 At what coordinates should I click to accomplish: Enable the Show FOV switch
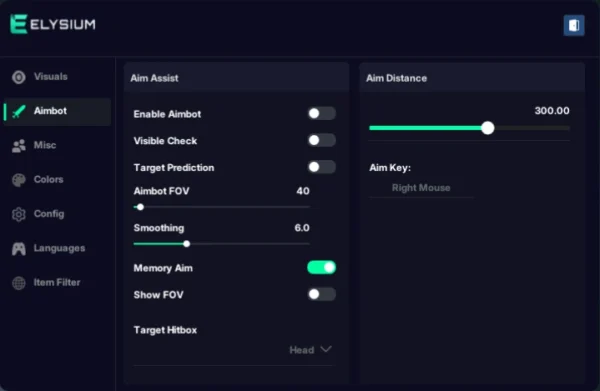tap(321, 294)
